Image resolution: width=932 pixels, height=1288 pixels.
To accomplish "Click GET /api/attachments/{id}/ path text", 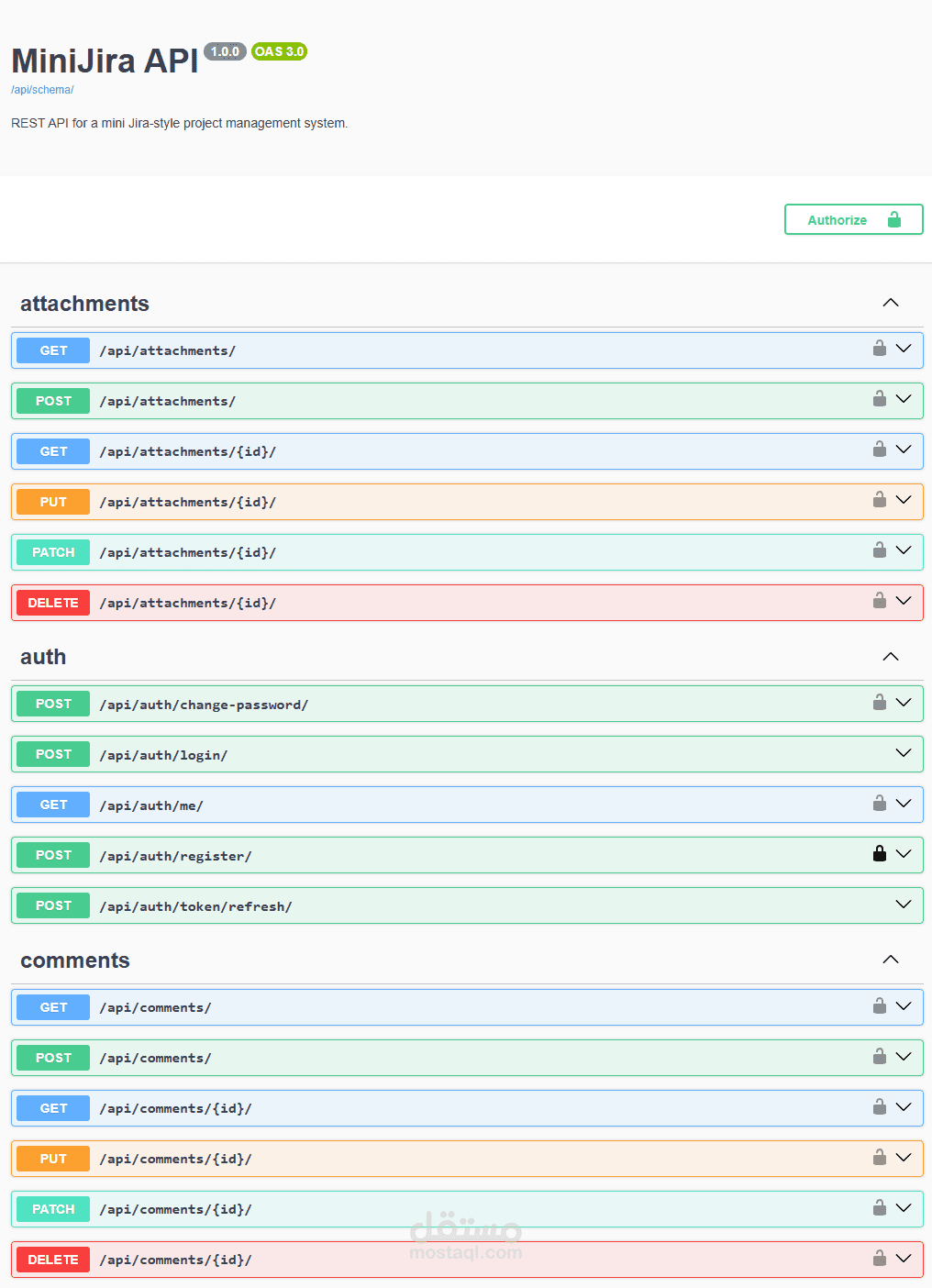I will click(188, 451).
